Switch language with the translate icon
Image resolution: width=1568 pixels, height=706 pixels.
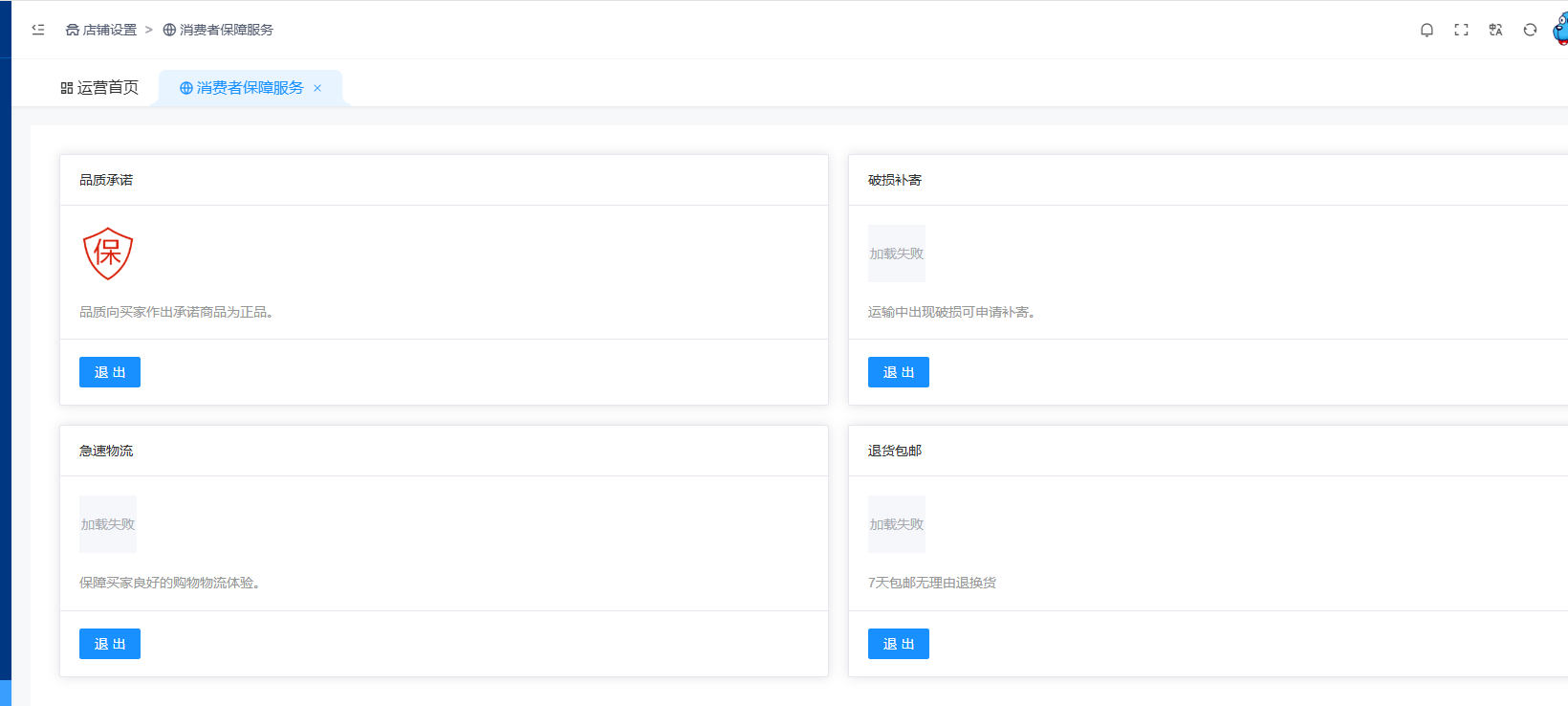pyautogui.click(x=1495, y=30)
